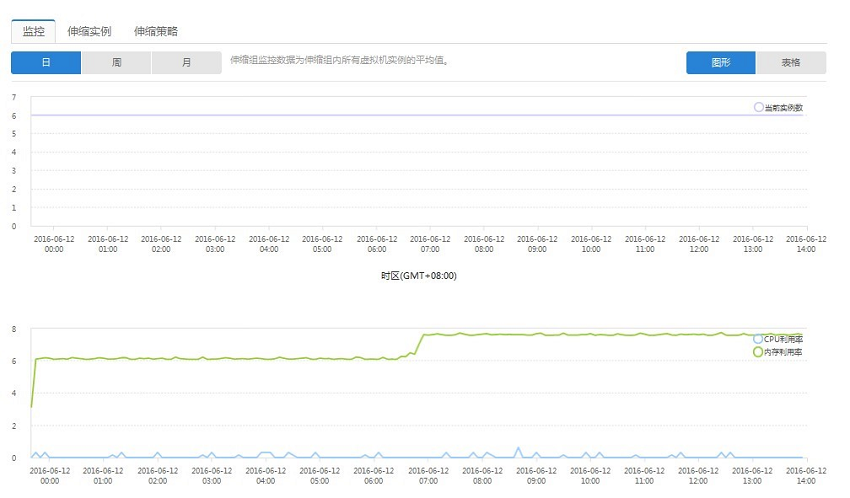Screen dimensions: 850x498
Task: Open the 监控 tab
Action: pos(33,31)
